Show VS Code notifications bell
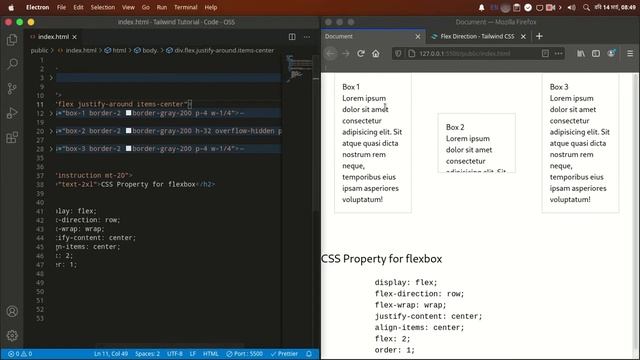 pyautogui.click(x=309, y=354)
